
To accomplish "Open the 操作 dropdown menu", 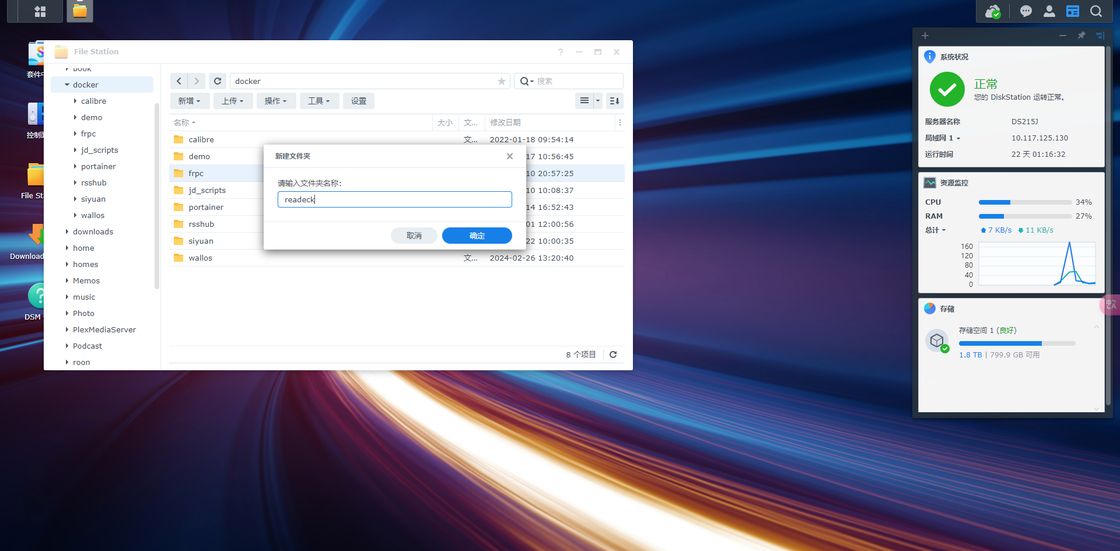I will (x=276, y=101).
